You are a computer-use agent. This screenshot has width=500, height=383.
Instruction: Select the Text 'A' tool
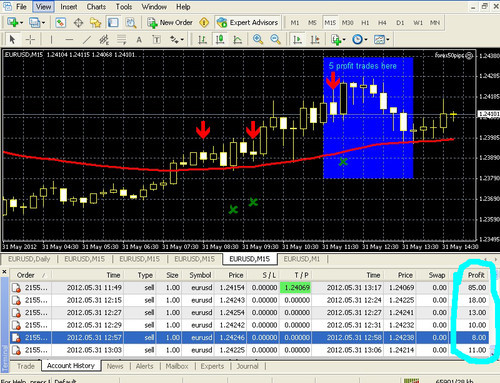point(139,40)
